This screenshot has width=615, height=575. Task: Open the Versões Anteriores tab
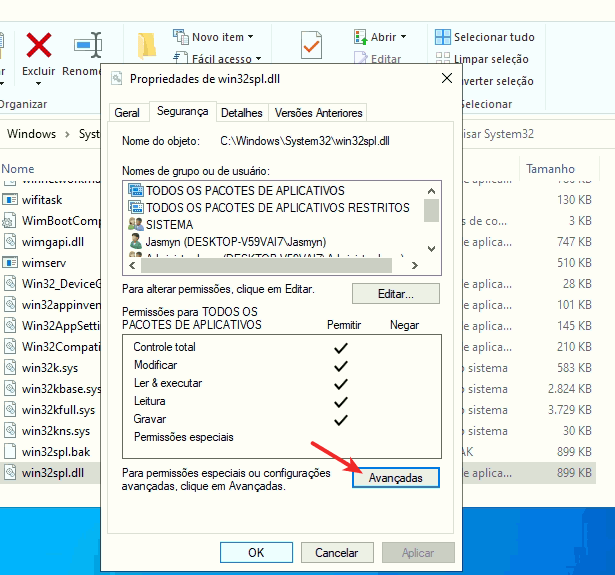[x=318, y=113]
